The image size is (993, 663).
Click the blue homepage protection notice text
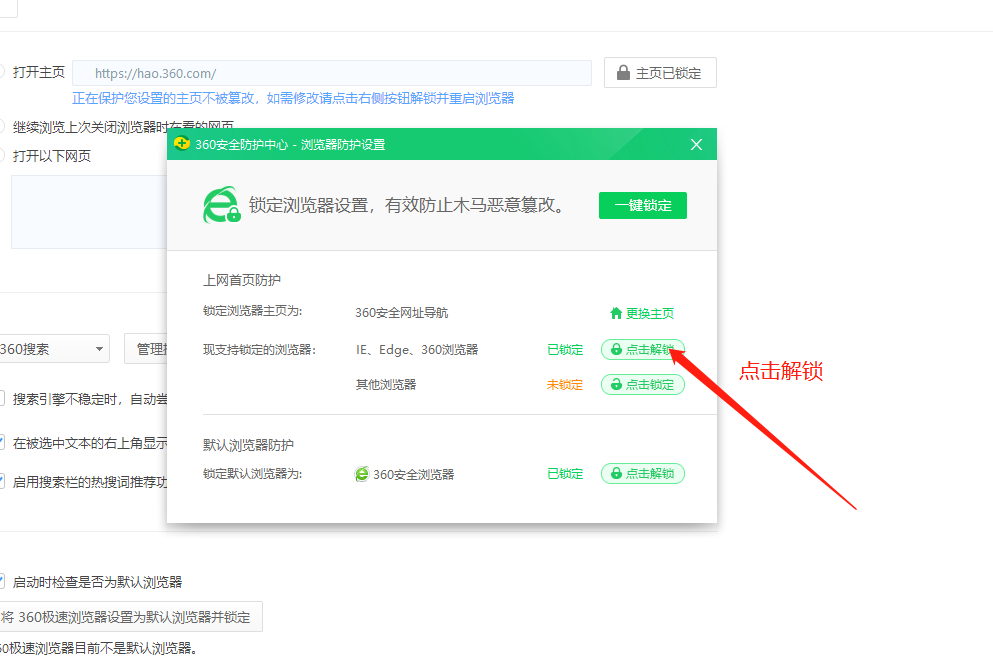click(x=293, y=98)
